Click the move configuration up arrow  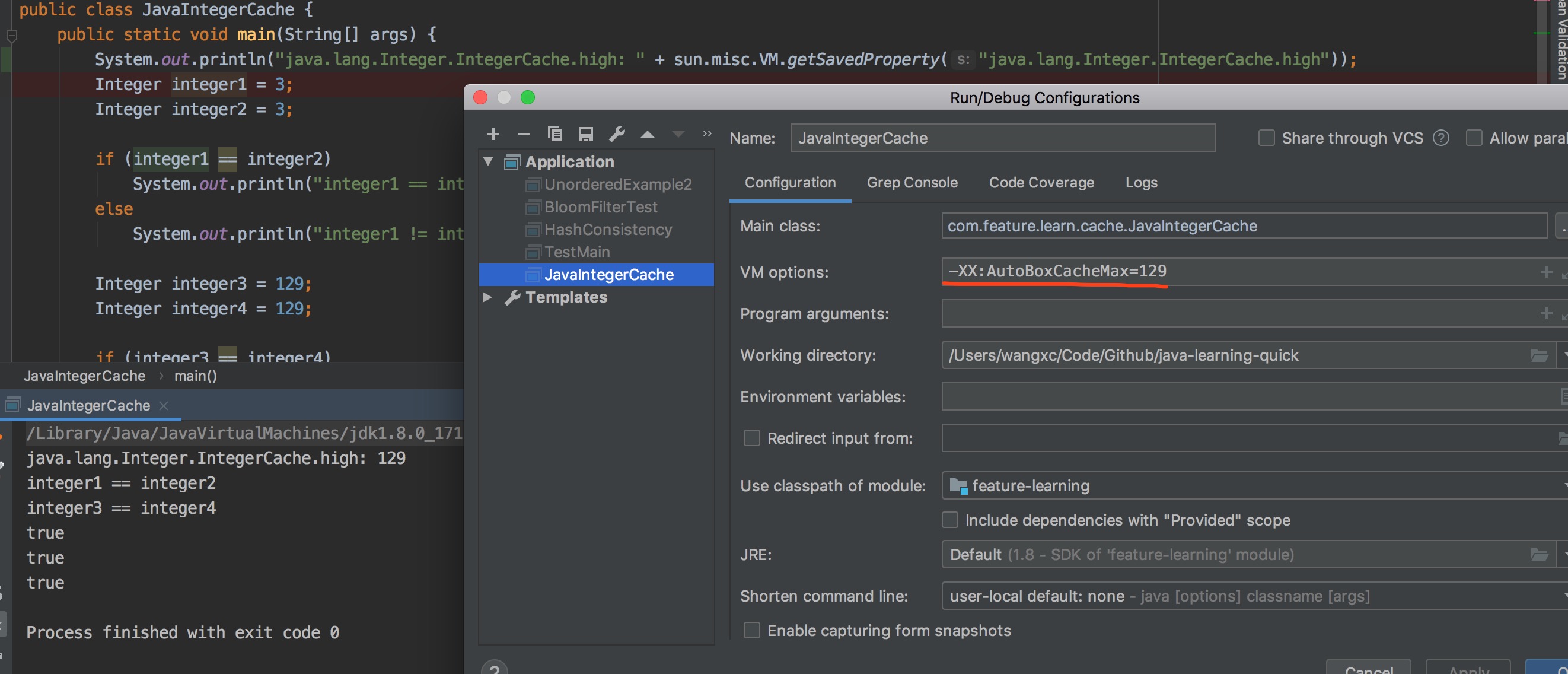648,135
